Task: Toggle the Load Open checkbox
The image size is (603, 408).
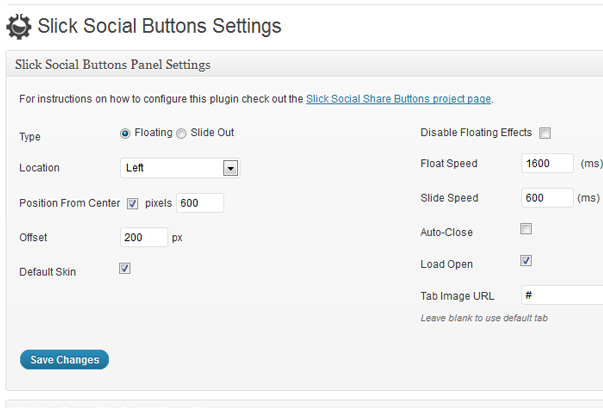Action: 526,260
